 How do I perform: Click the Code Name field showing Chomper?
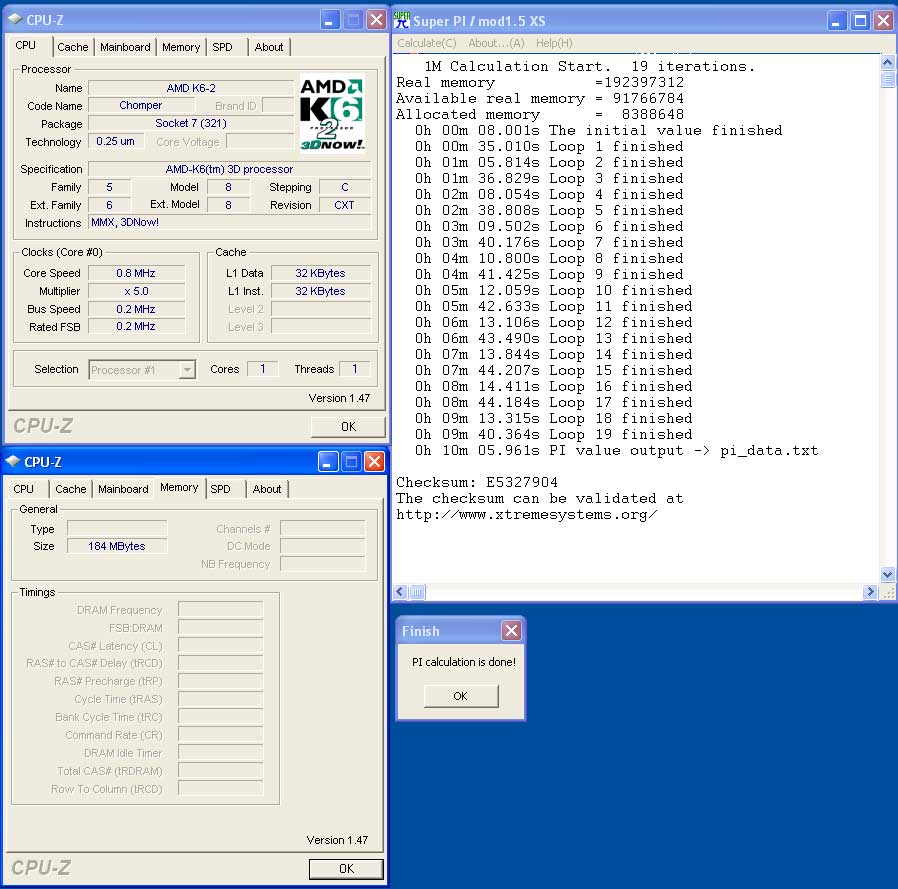pyautogui.click(x=141, y=105)
